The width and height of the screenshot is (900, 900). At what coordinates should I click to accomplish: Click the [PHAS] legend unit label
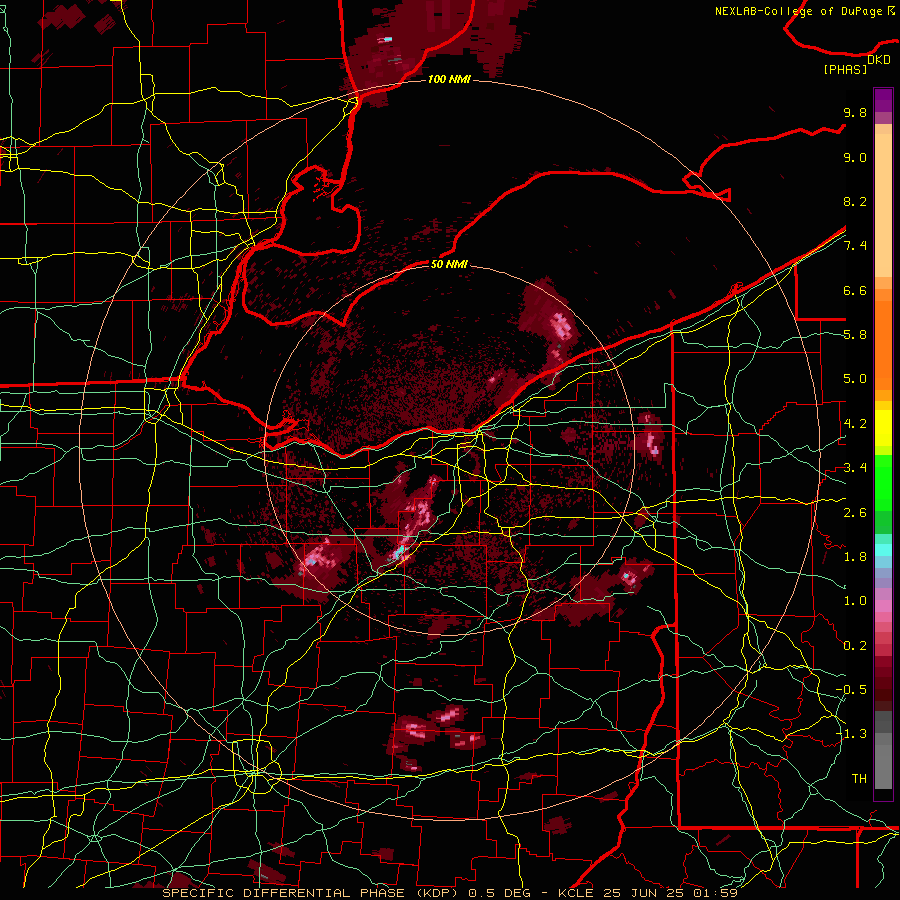coord(845,70)
